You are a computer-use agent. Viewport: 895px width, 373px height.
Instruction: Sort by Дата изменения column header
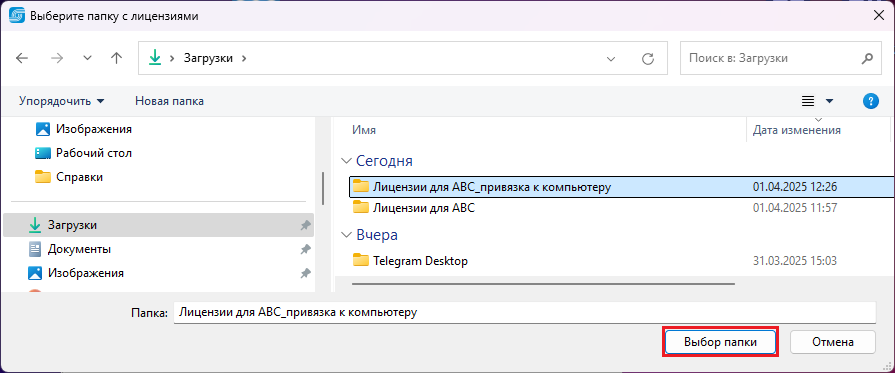(797, 130)
